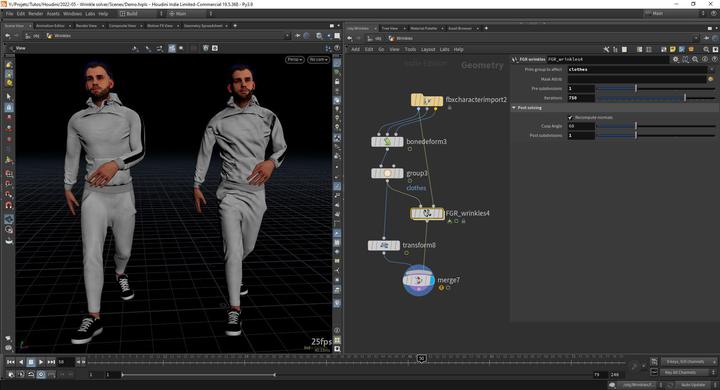
Task: Play the animation forward
Action: (x=41, y=362)
